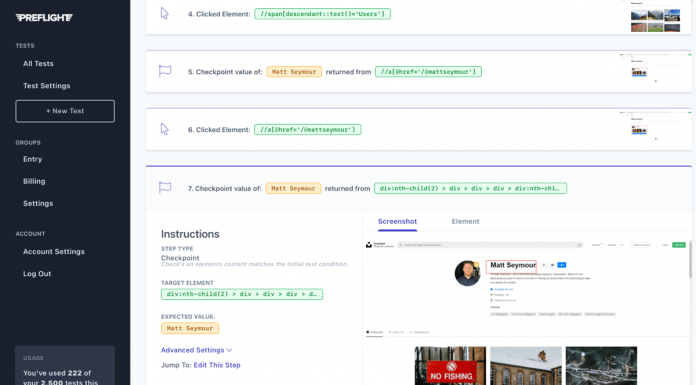Open step 4 screenshot thumbnail
Image resolution: width=696 pixels, height=385 pixels.
click(x=655, y=17)
